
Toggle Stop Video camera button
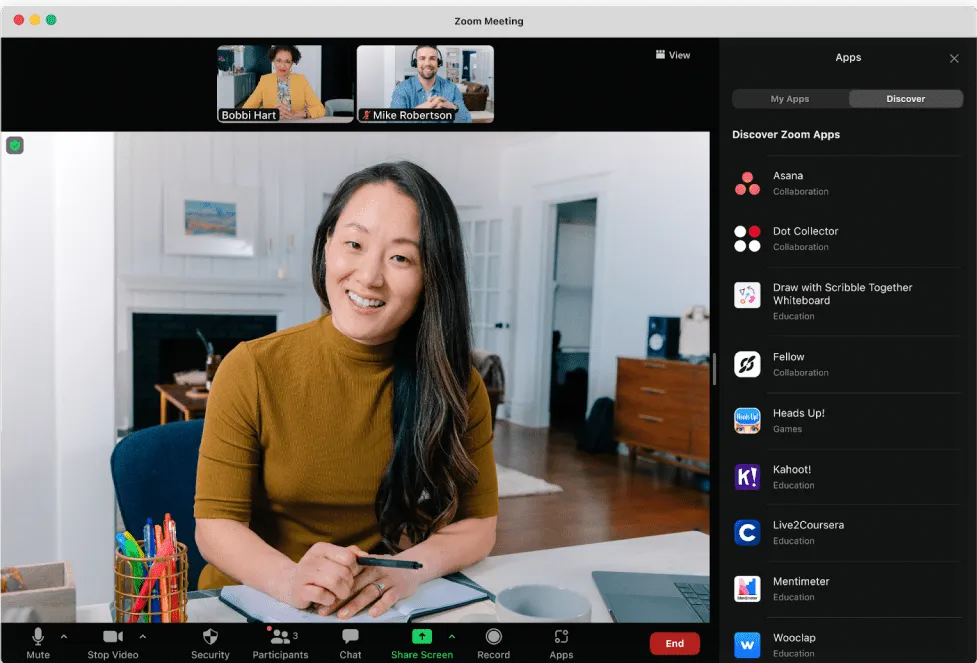(113, 643)
